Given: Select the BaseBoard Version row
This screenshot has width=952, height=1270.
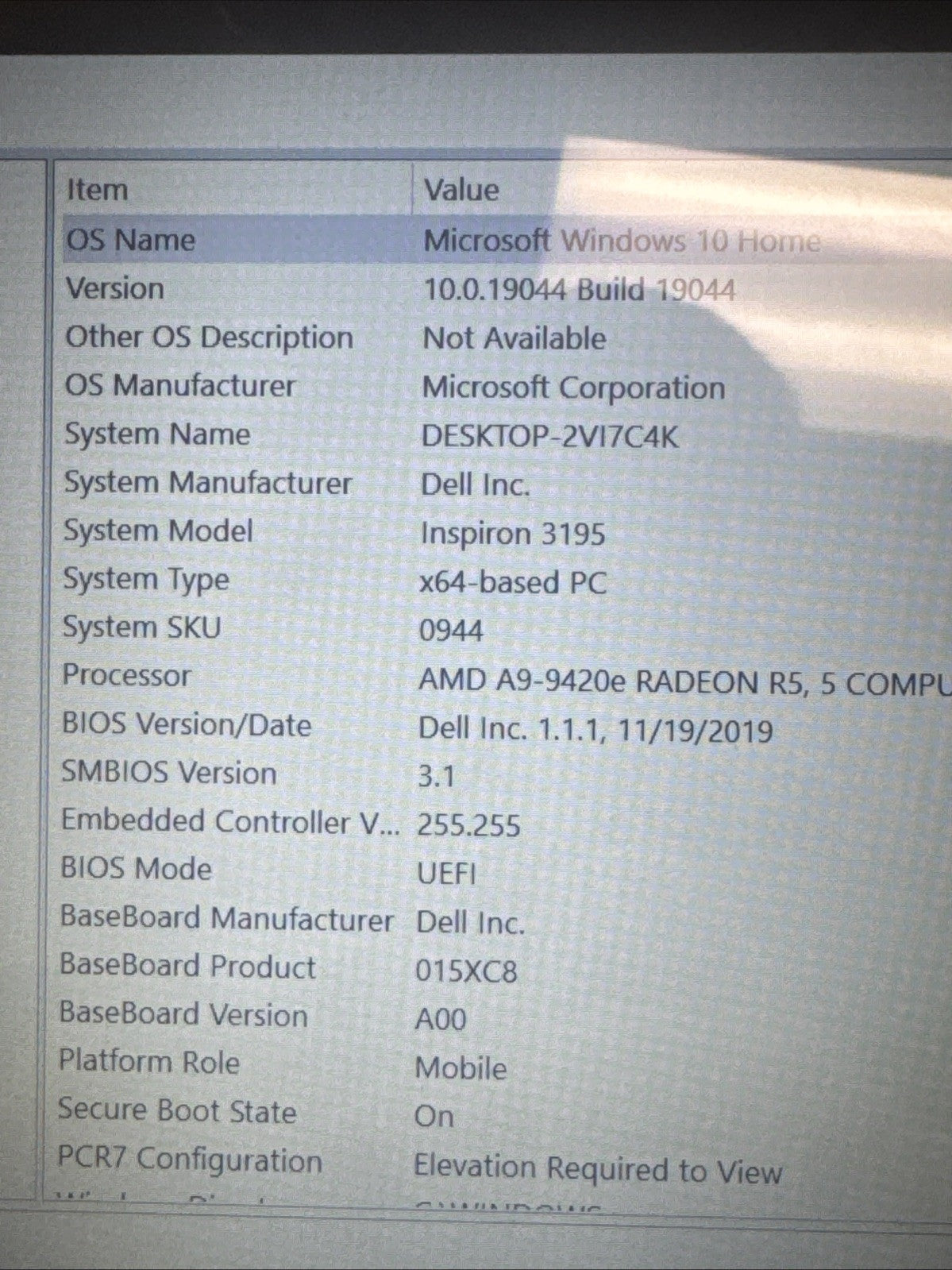Looking at the screenshot, I should 183,1014.
